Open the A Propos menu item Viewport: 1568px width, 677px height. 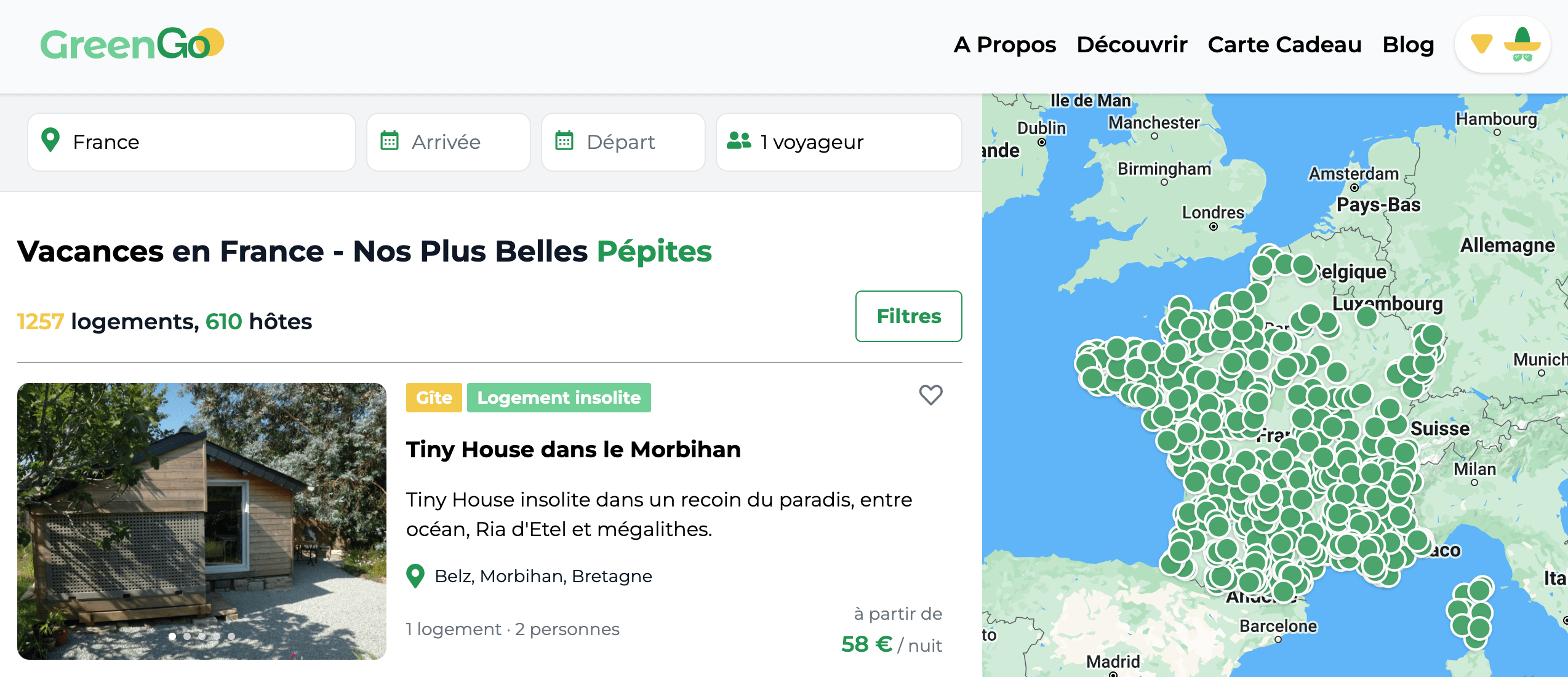[x=1004, y=44]
